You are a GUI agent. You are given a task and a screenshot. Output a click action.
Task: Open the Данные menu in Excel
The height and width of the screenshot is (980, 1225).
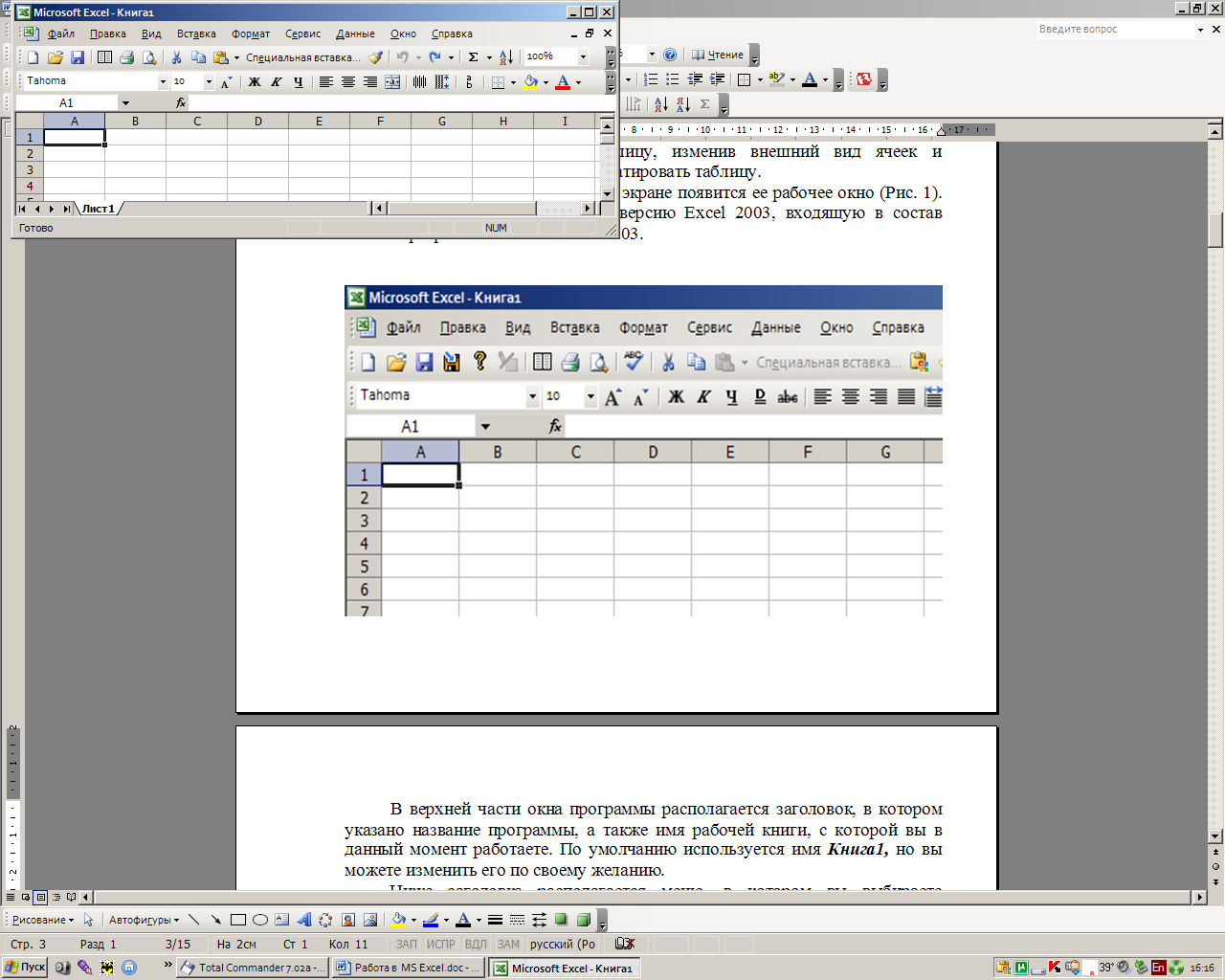(x=355, y=33)
